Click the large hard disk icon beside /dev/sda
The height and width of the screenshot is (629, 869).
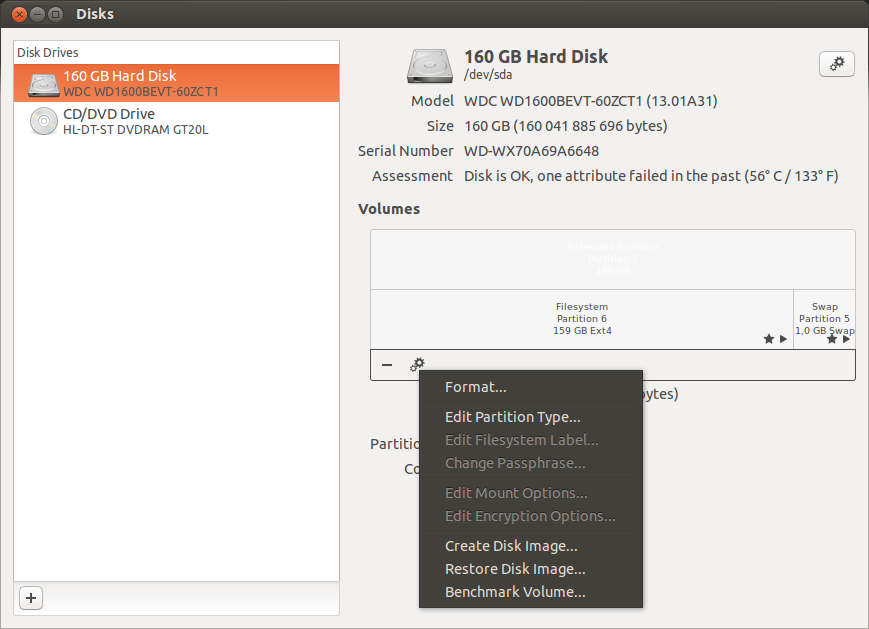pyautogui.click(x=430, y=65)
